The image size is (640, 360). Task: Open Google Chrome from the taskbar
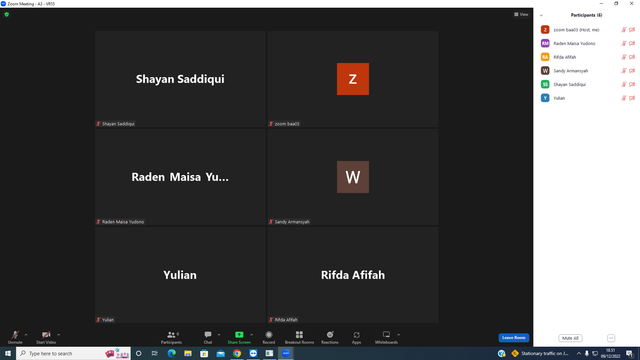tap(237, 353)
